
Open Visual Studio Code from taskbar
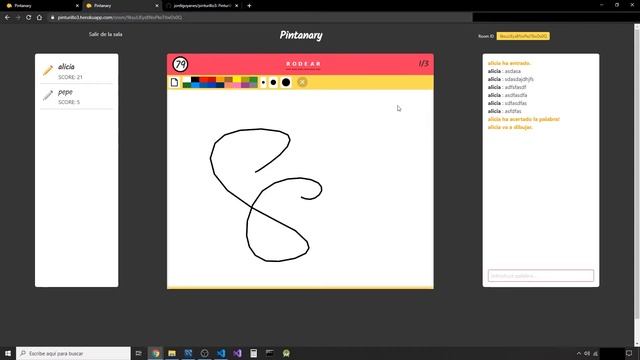(221, 353)
